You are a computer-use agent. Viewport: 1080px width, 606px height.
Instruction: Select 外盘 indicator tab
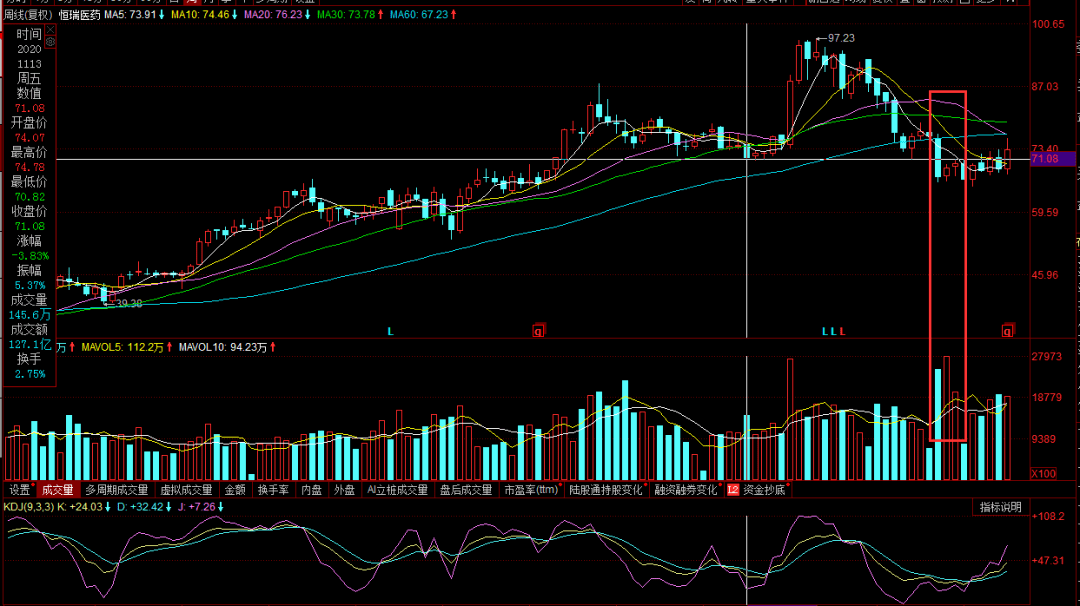[x=344, y=490]
